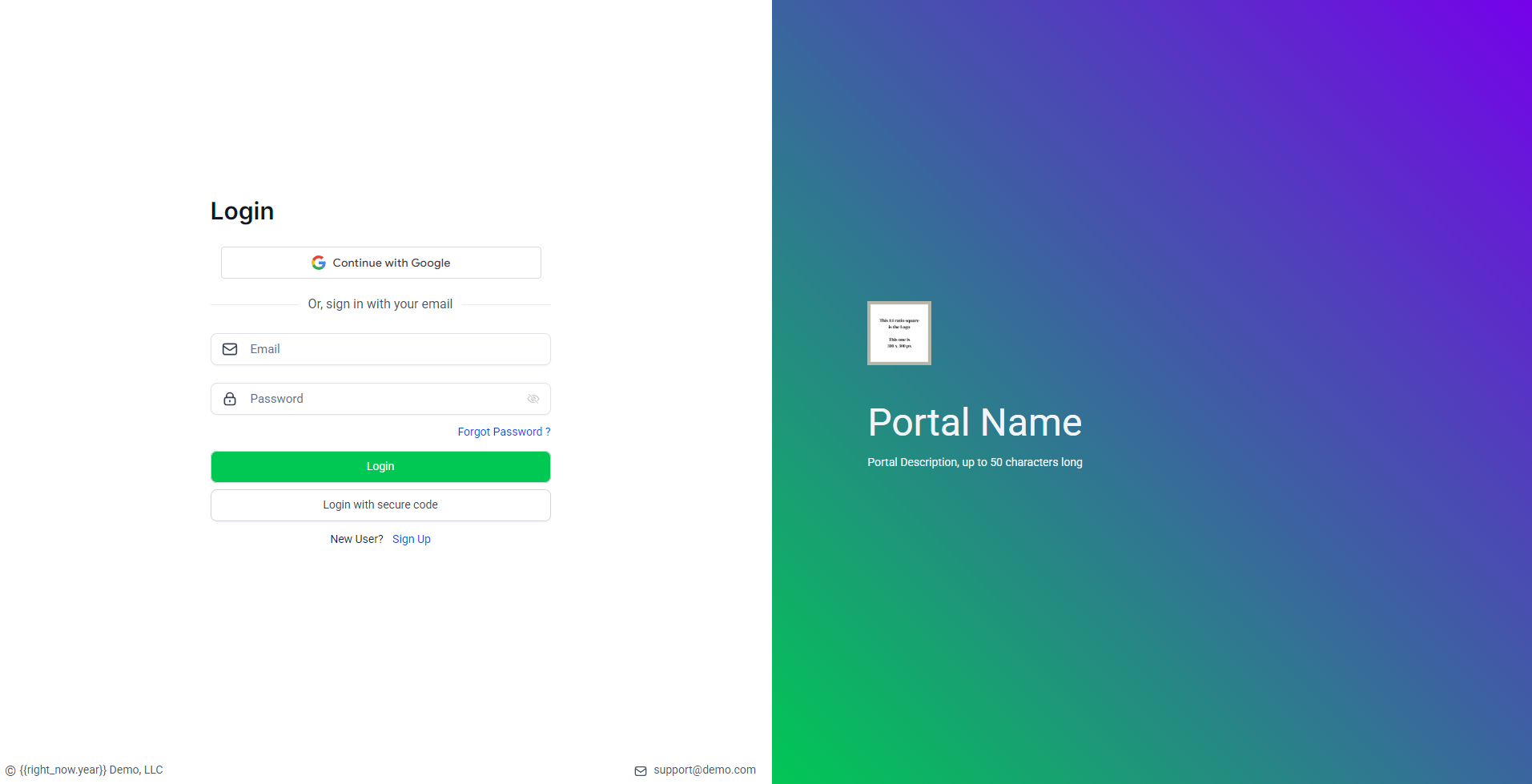Select the Sign Up link
Image resolution: width=1532 pixels, height=784 pixels.
pyautogui.click(x=411, y=538)
